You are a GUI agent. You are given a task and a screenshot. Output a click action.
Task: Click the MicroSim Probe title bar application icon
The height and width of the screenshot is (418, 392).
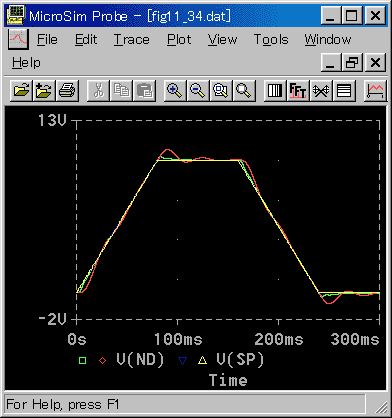point(16,15)
